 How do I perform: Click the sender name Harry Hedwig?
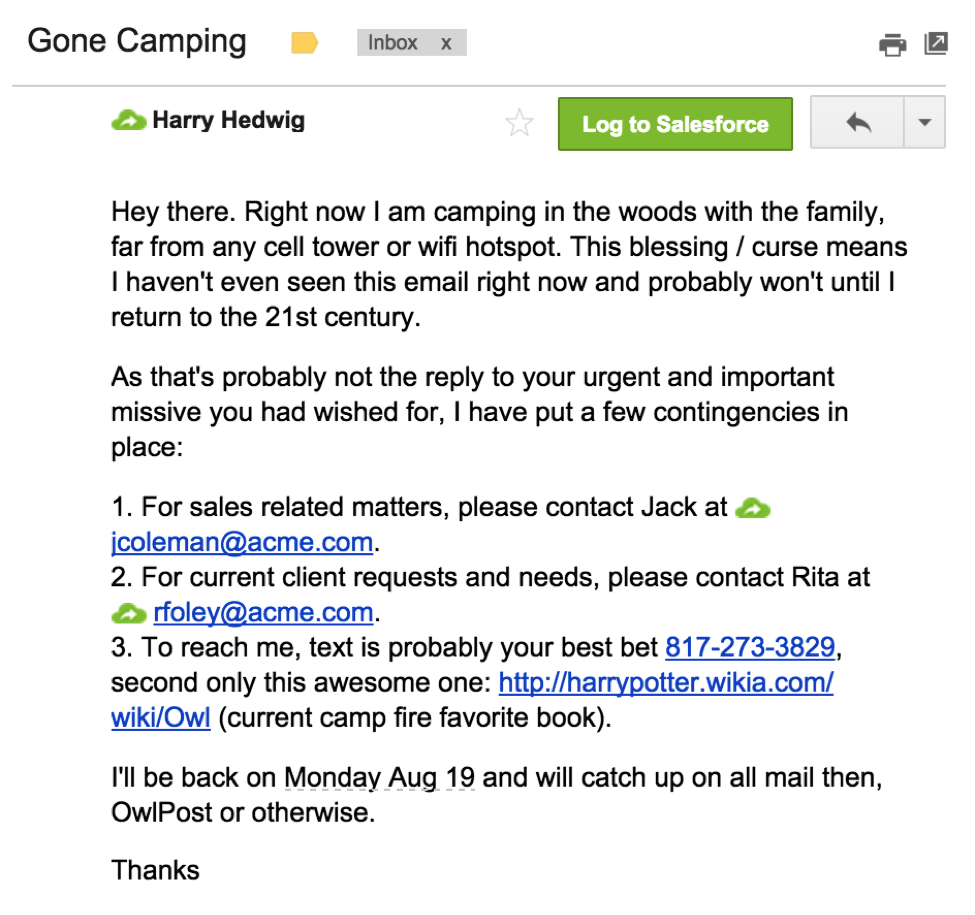(x=228, y=121)
